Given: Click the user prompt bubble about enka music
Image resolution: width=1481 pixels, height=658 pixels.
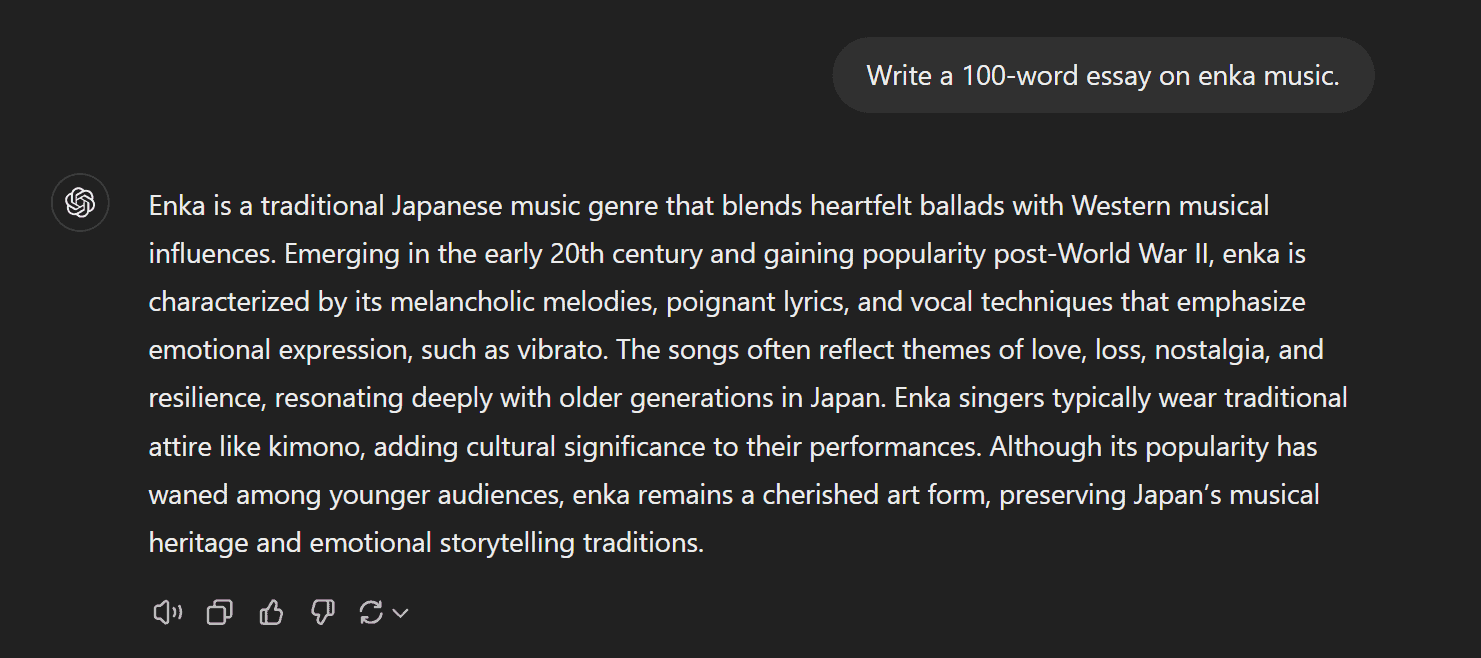Looking at the screenshot, I should (x=1103, y=75).
